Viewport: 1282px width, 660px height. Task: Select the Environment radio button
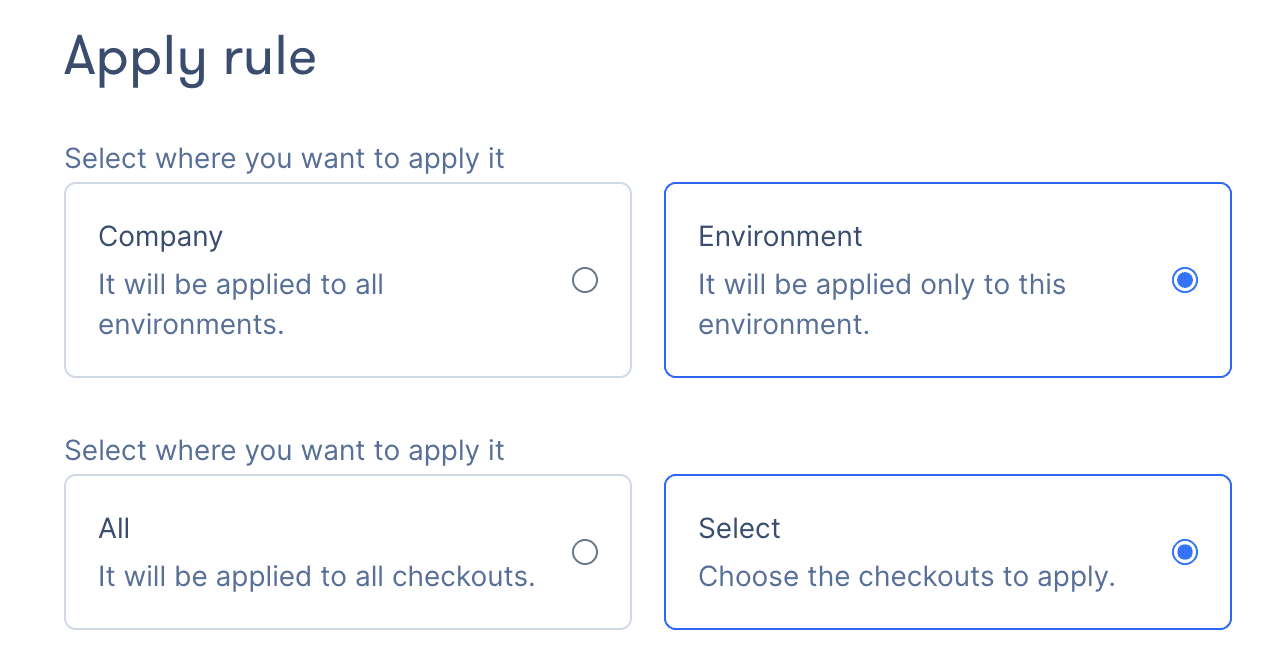point(1185,280)
